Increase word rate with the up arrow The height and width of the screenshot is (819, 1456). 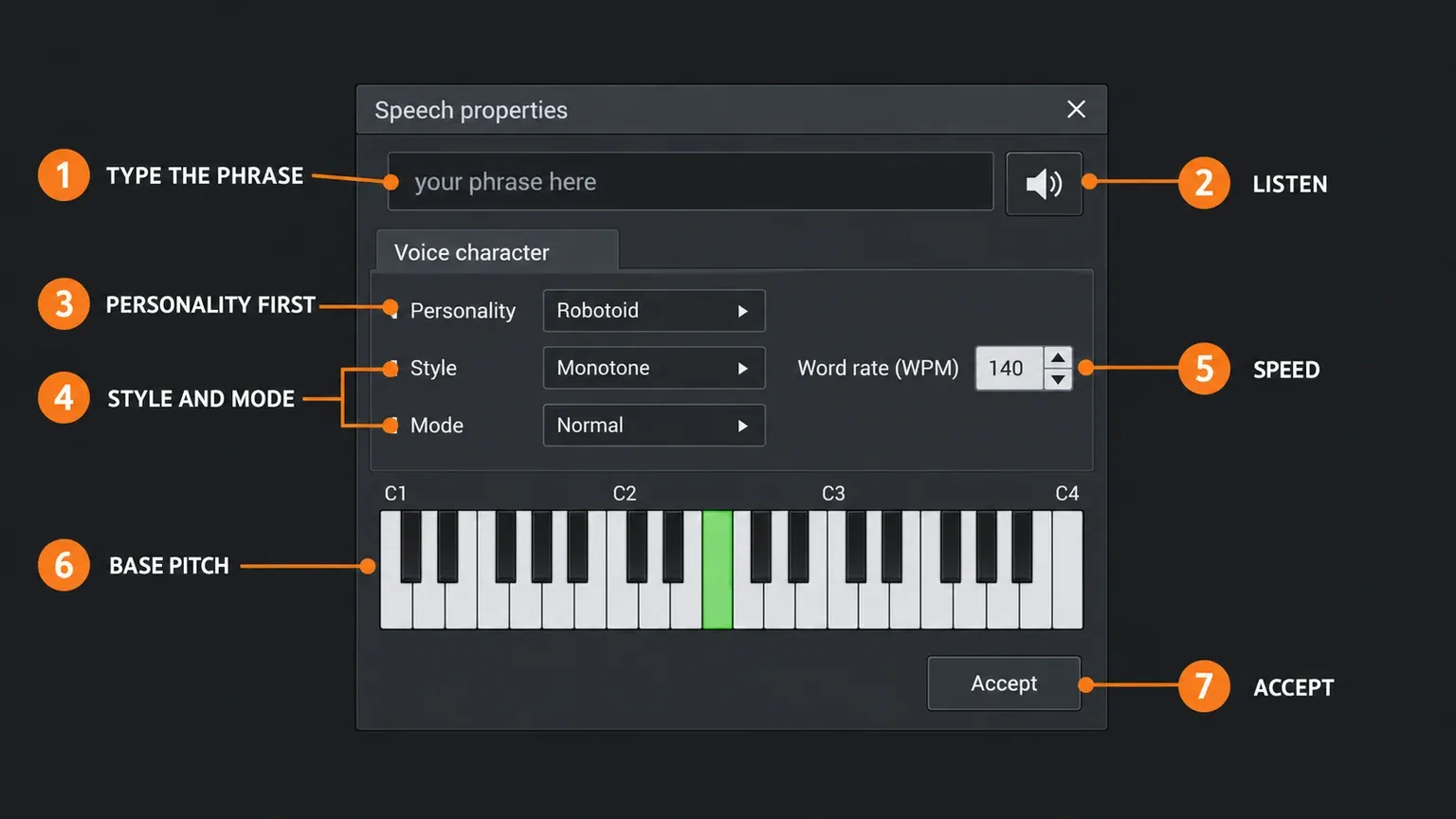click(1058, 357)
